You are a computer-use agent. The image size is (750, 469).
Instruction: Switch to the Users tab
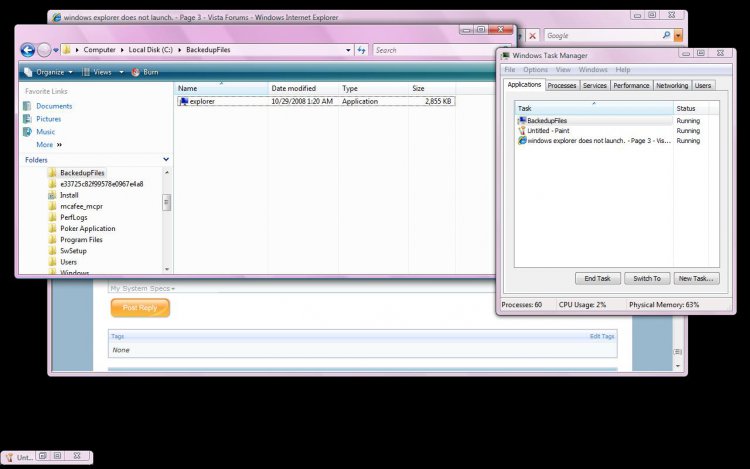point(703,86)
